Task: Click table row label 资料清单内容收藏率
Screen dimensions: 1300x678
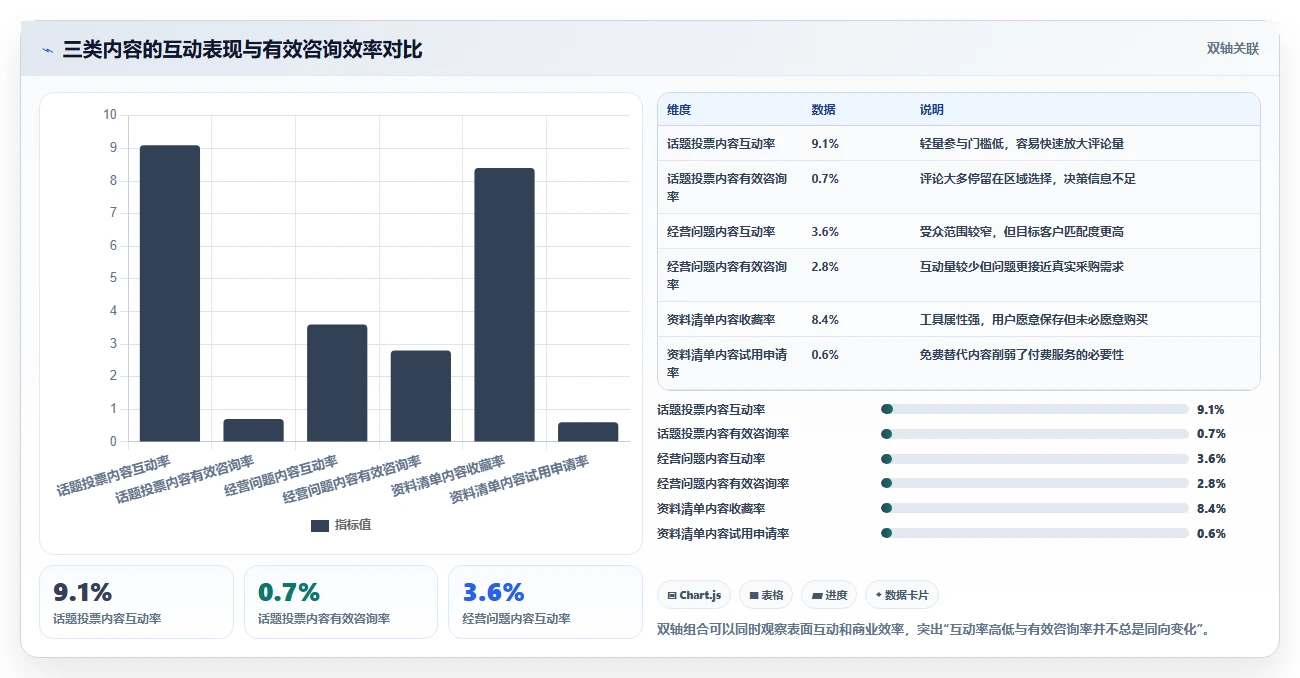Action: 721,320
